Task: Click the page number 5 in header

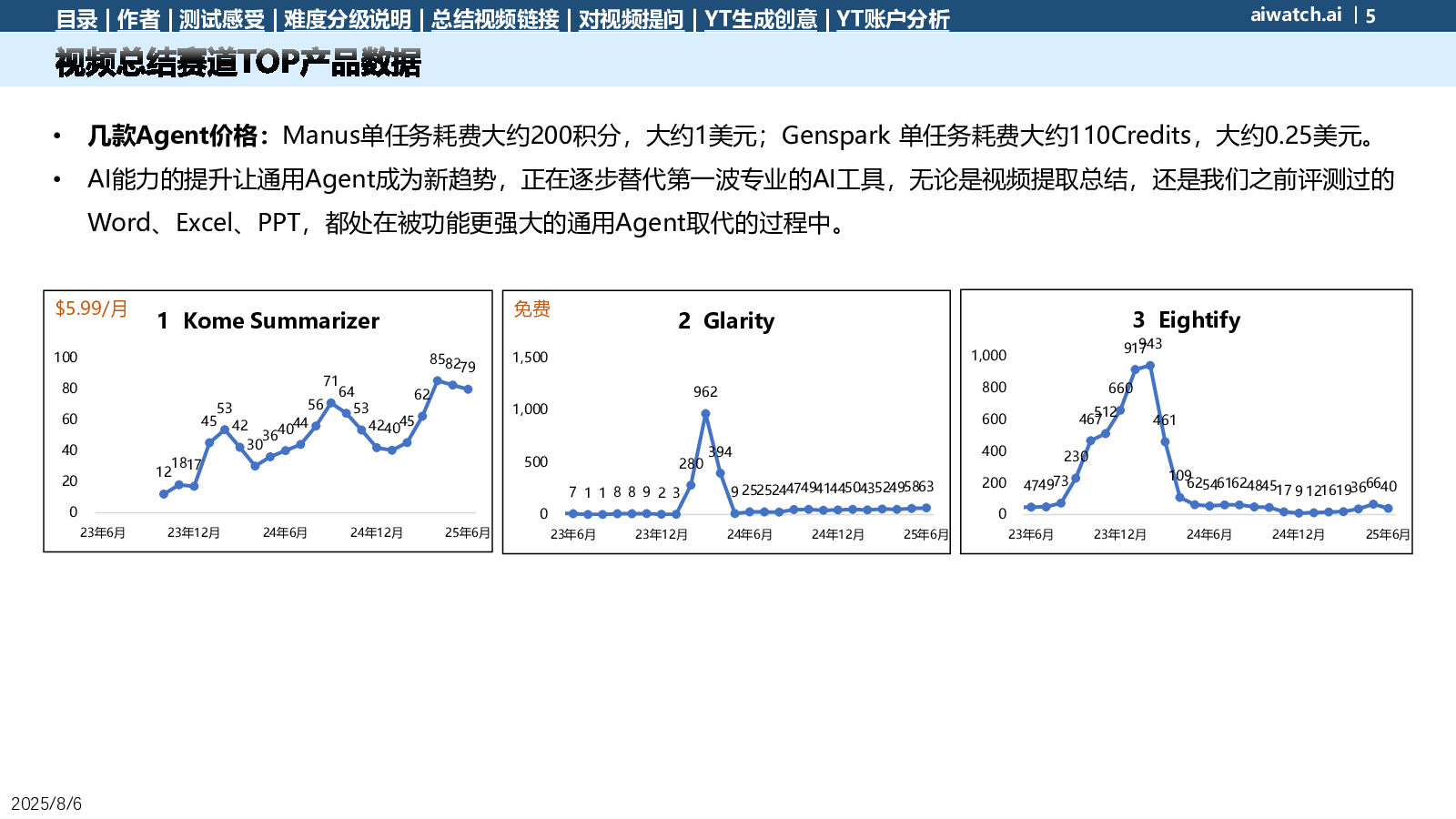Action: point(1370,15)
